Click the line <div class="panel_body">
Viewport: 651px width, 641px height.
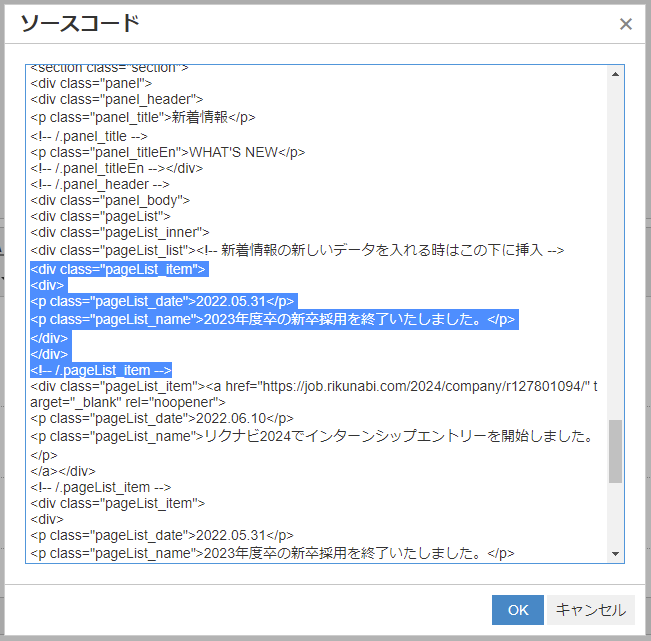coord(110,201)
